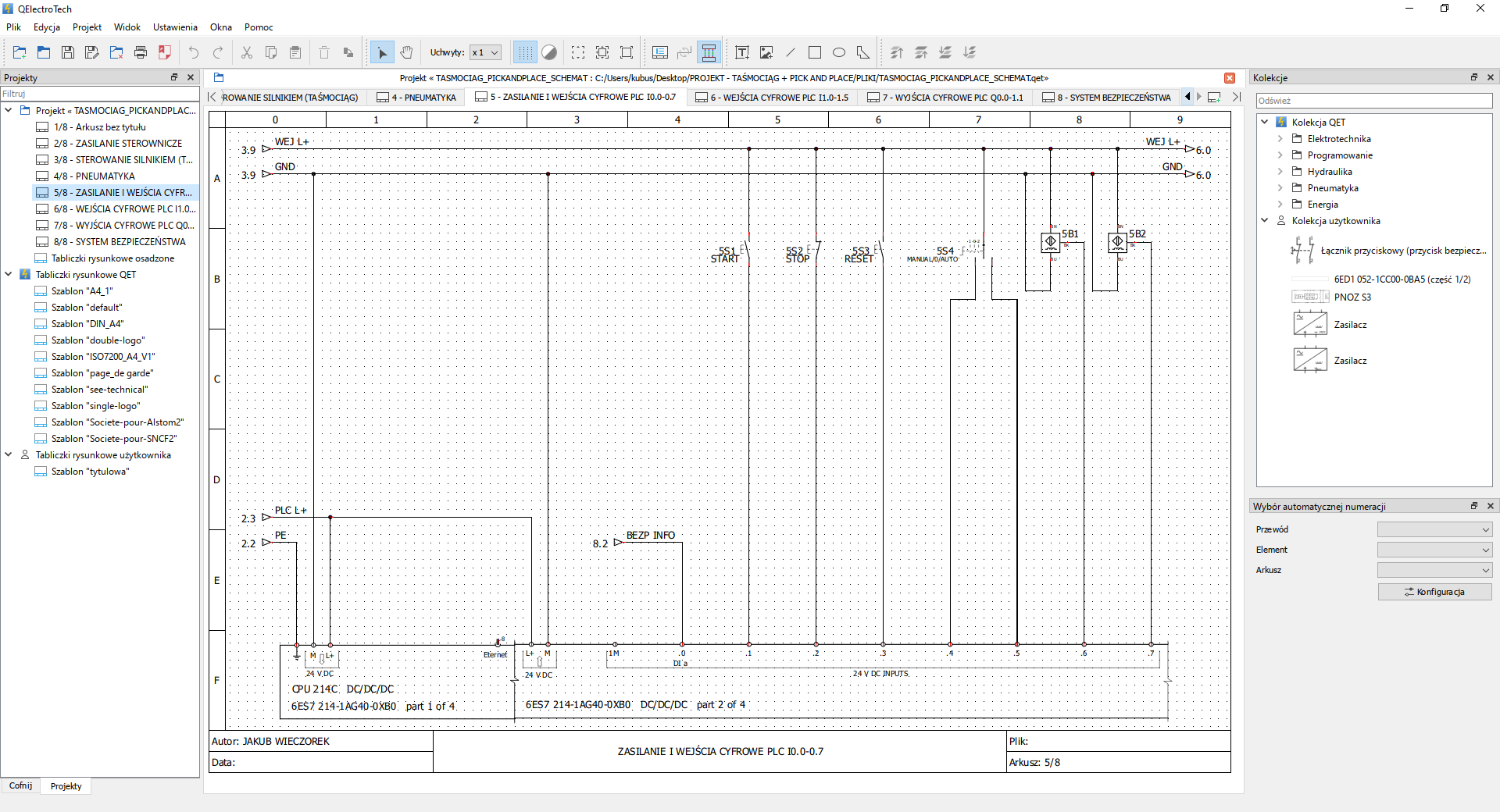Select the line drawing tool
The image size is (1500, 812).
pos(791,52)
